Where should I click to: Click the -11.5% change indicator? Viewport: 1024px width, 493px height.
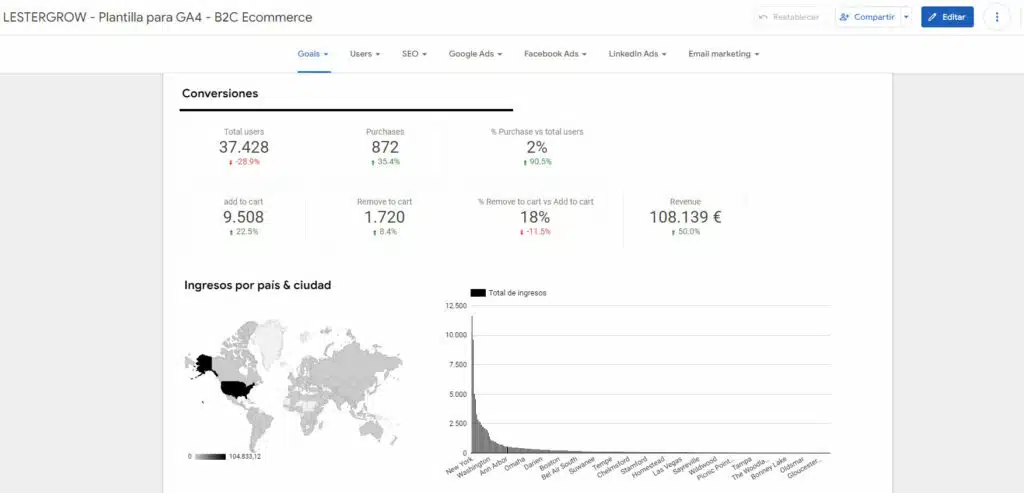pos(536,232)
